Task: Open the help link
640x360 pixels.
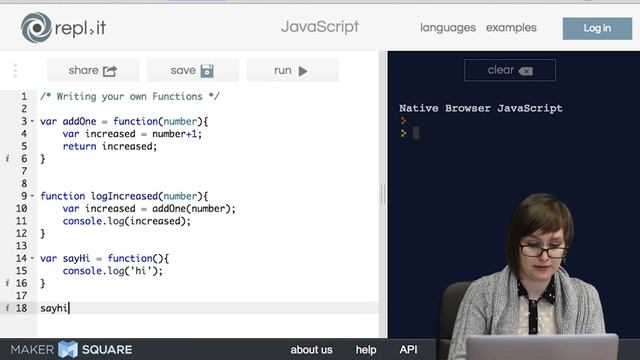Action: [x=366, y=350]
